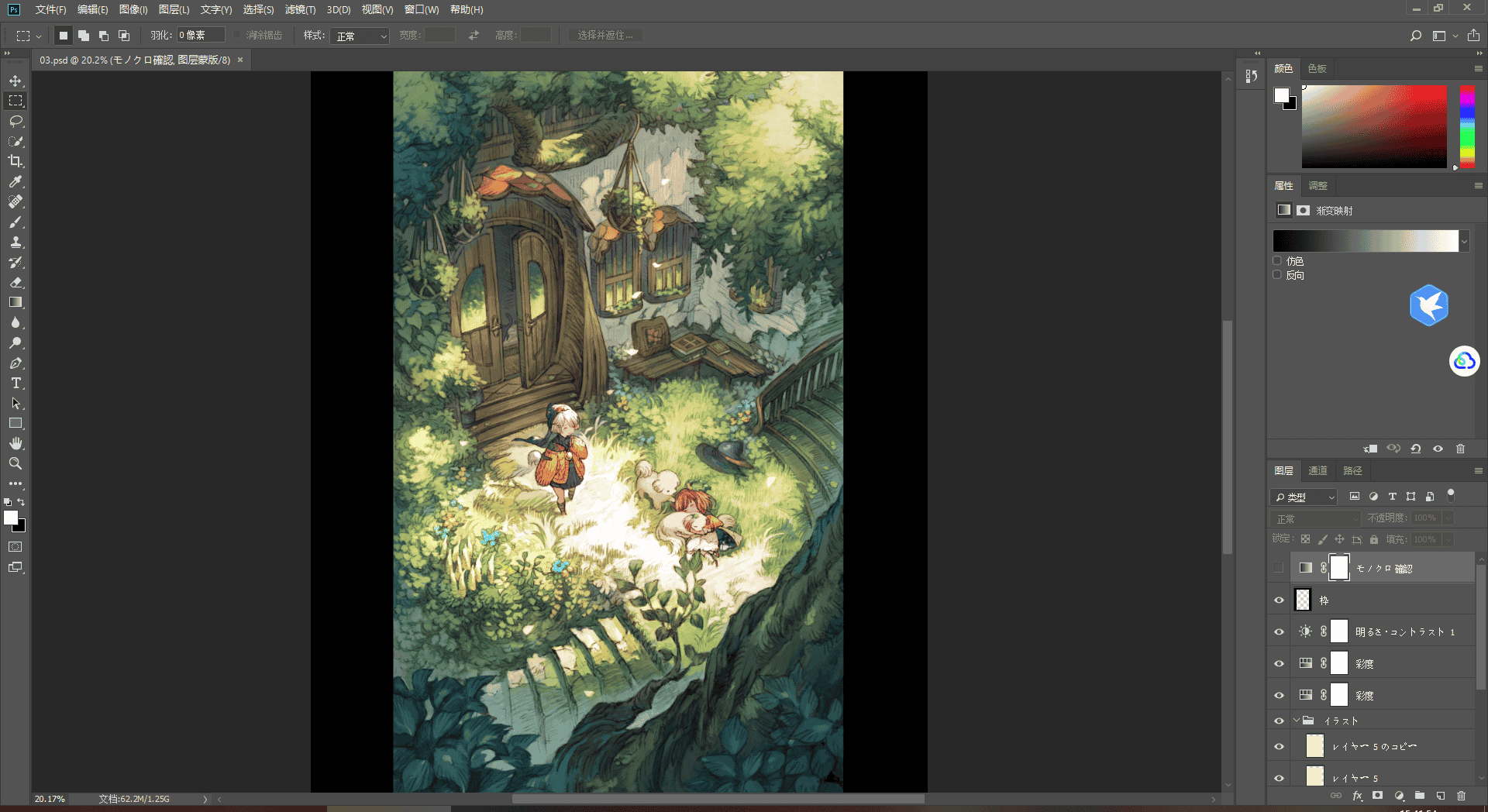The width and height of the screenshot is (1488, 812).
Task: Click the gradient map color bar
Action: point(1366,241)
